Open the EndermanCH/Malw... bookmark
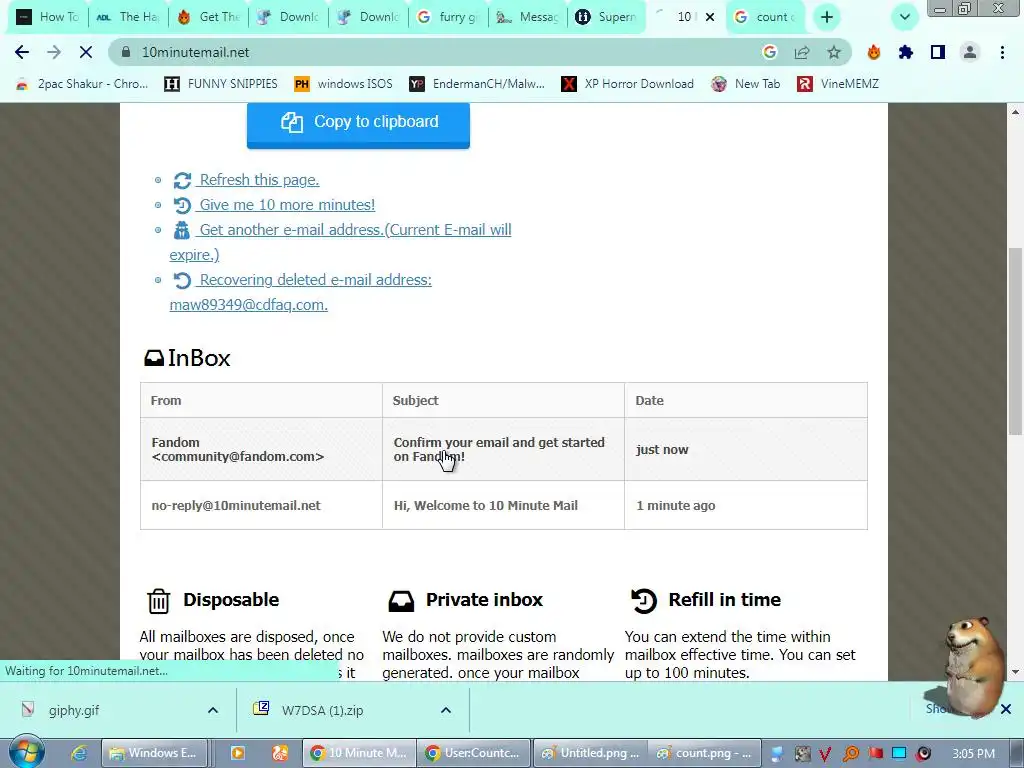 click(477, 84)
